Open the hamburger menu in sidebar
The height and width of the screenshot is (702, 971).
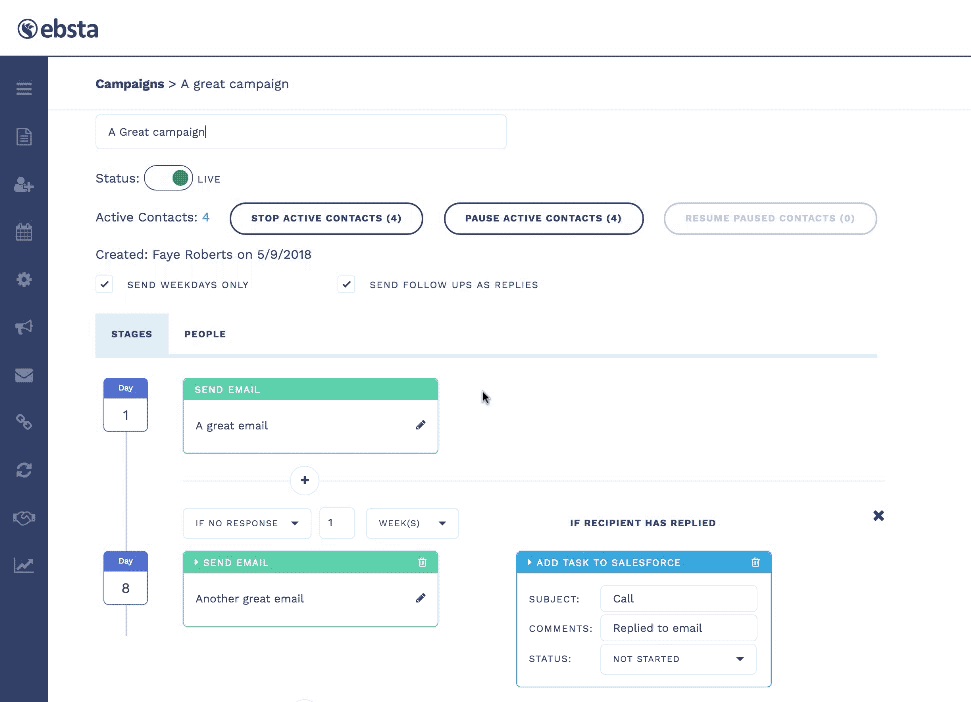click(24, 89)
